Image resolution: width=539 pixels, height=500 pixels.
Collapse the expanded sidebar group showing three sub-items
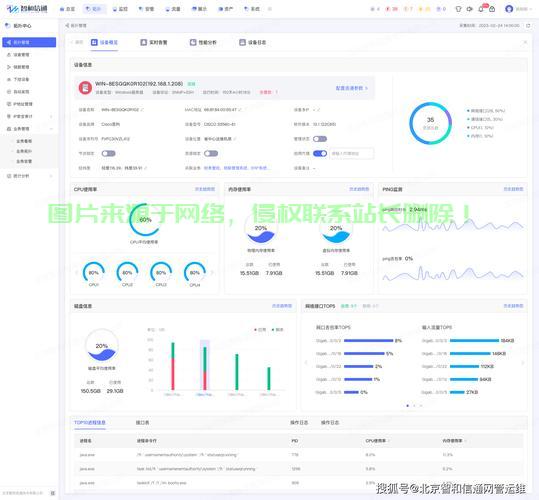click(28, 129)
